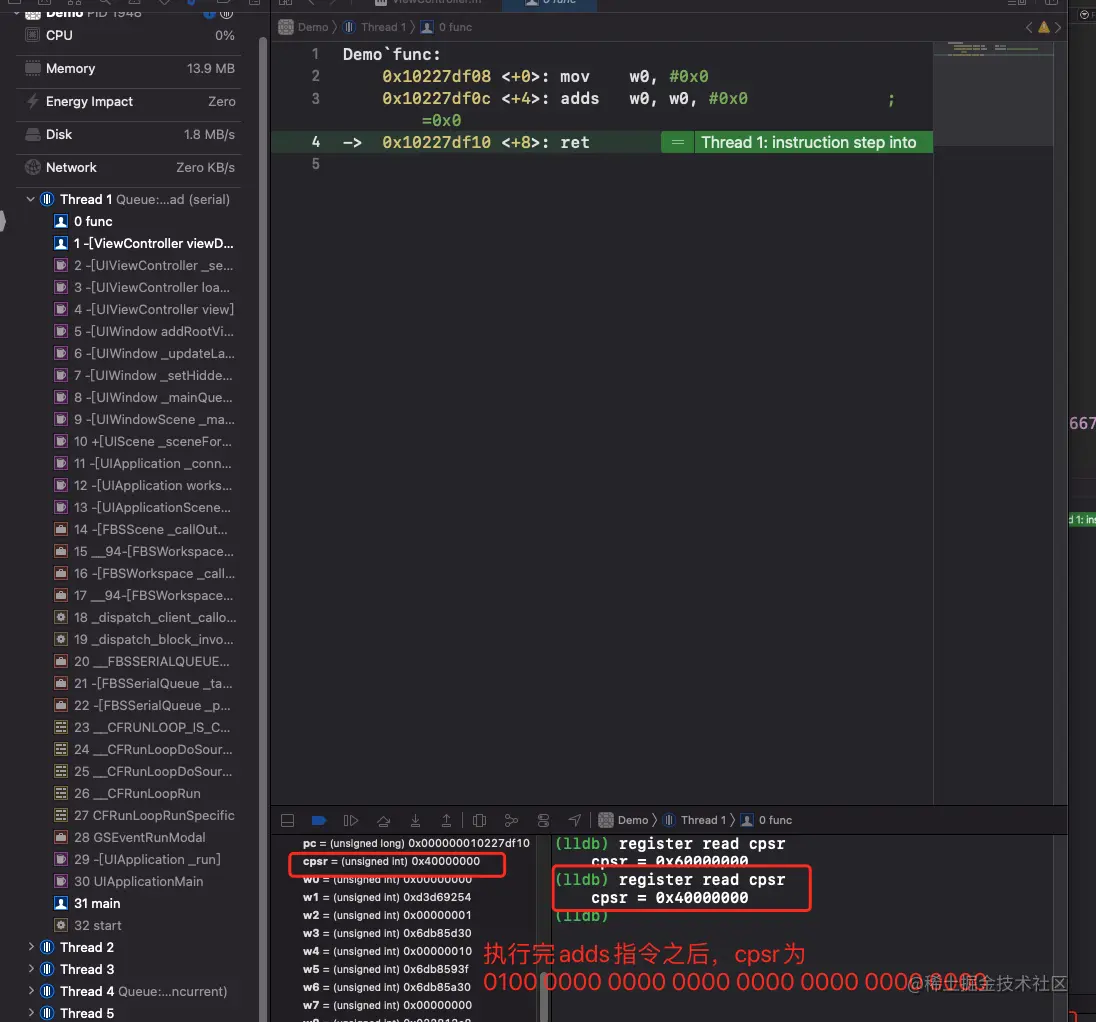Open the Debug Memory Graph tool
The image size is (1096, 1022).
click(x=512, y=820)
